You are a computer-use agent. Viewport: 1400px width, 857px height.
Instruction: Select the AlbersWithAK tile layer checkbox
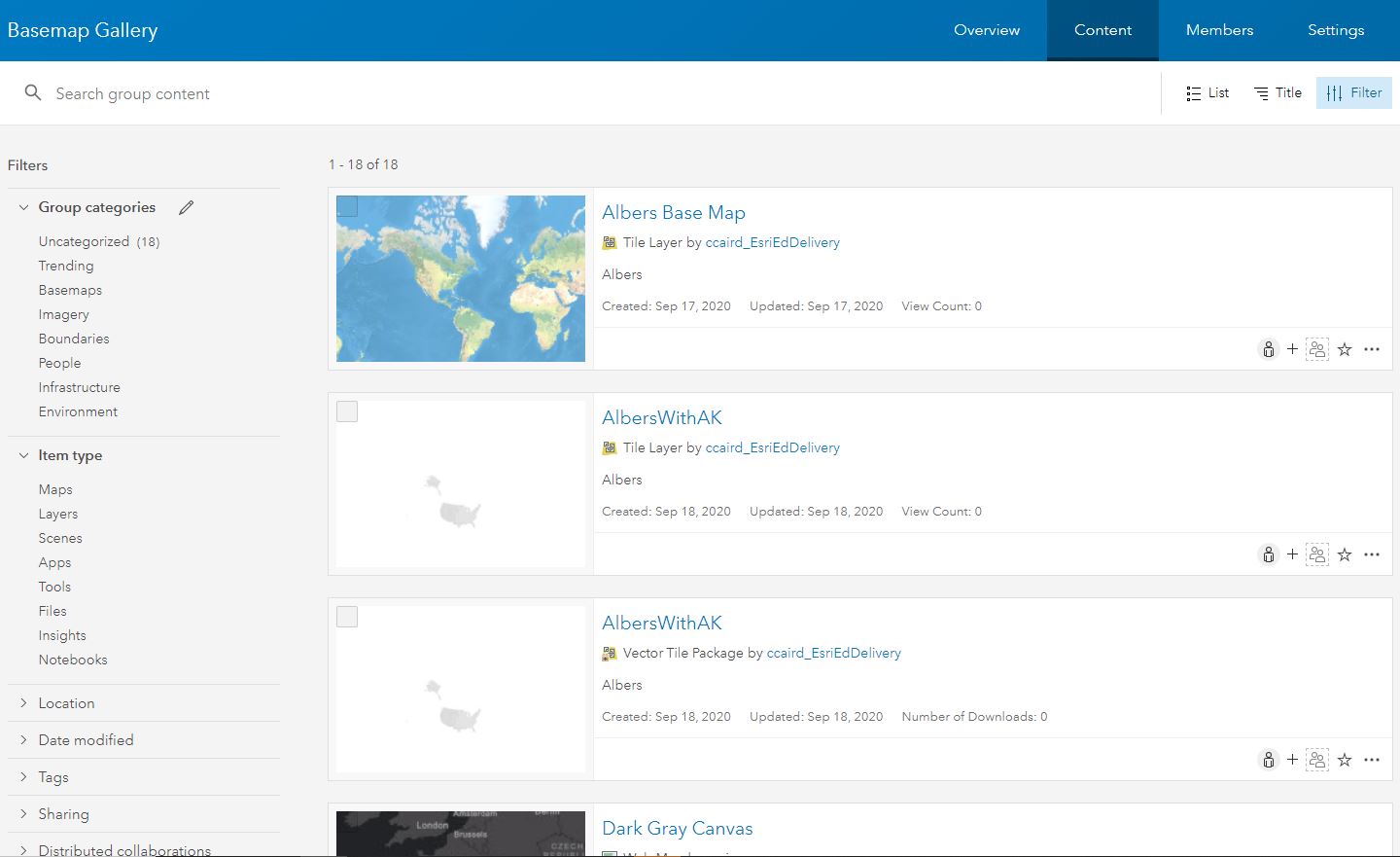point(347,411)
